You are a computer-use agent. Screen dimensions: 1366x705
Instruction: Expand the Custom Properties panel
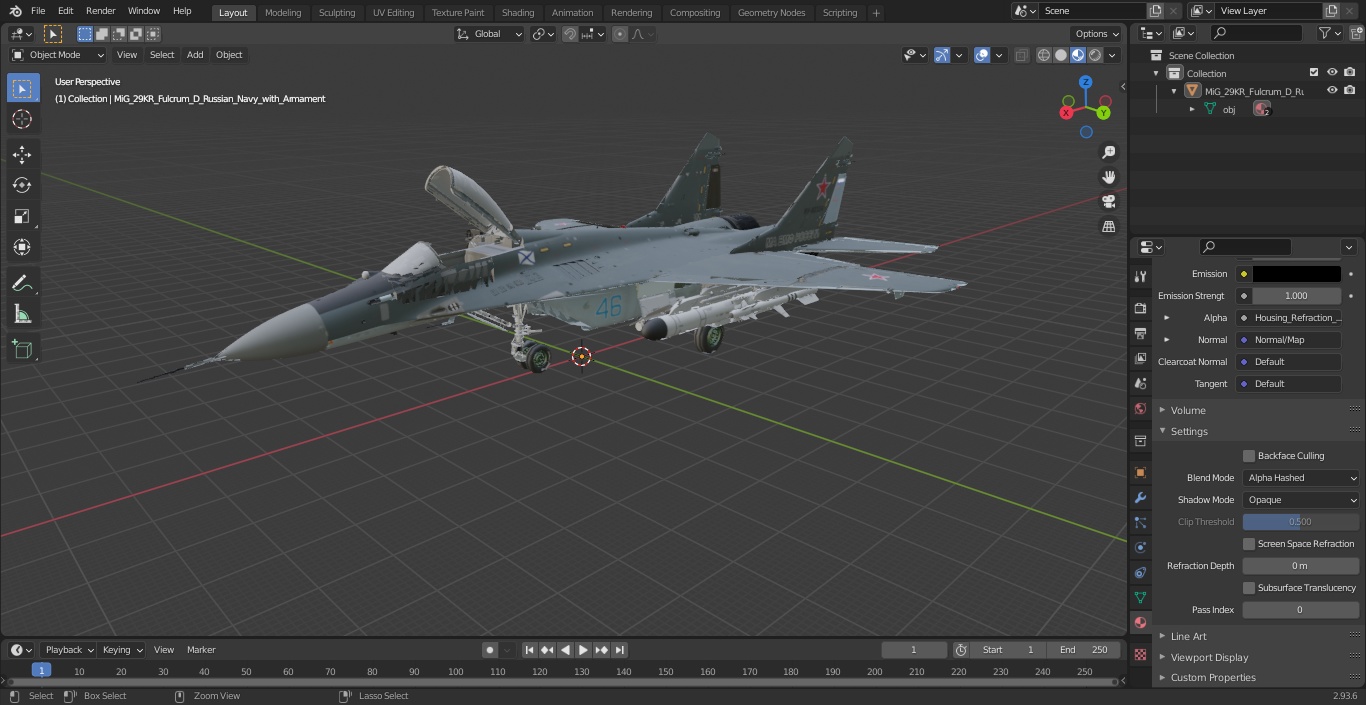[1213, 678]
